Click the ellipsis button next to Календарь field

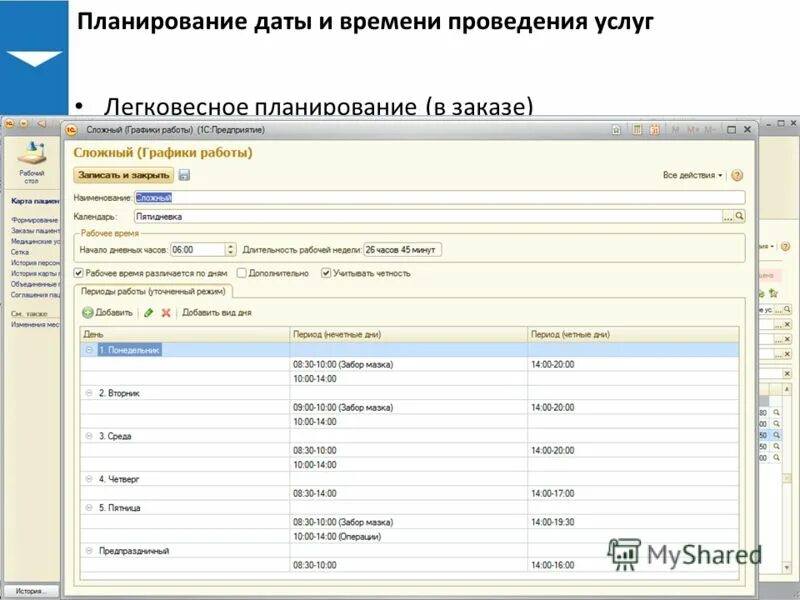coord(728,218)
